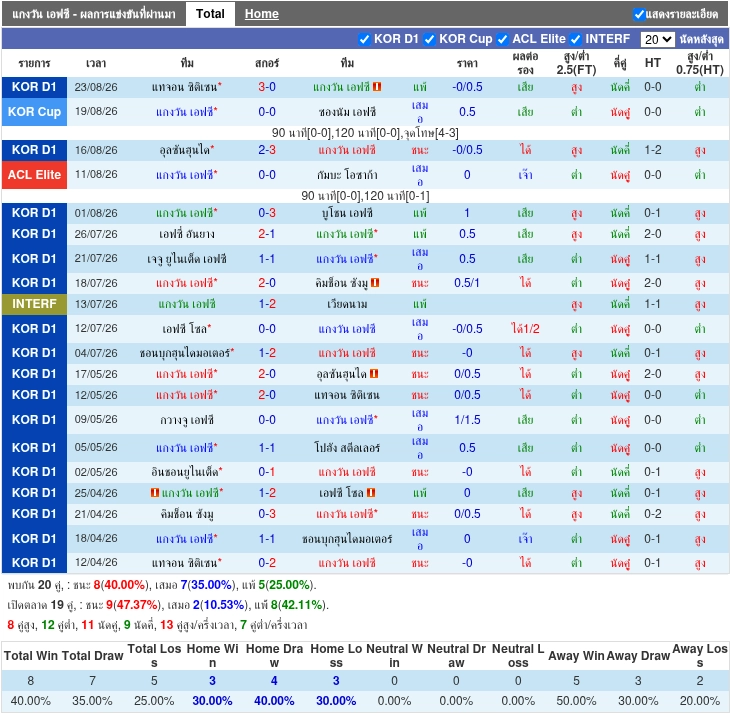Click the ACL Elite league badge
Image resolution: width=730 pixels, height=719 pixels.
coord(34,175)
